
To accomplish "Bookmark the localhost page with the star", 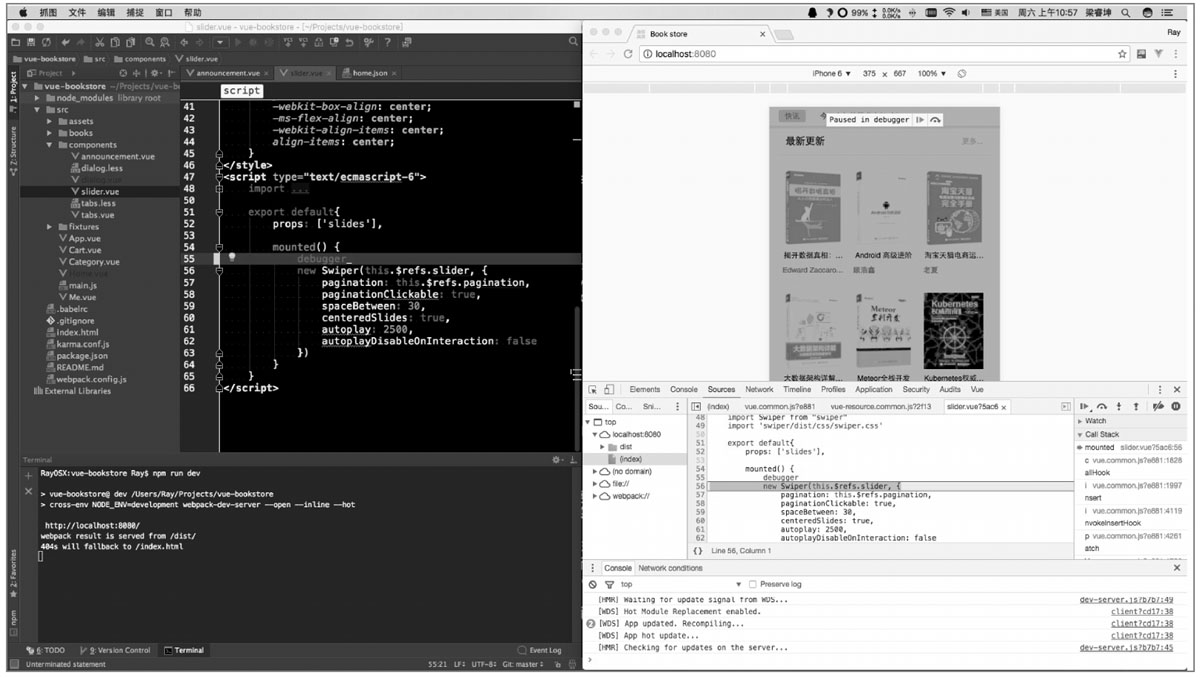I will pos(1123,54).
